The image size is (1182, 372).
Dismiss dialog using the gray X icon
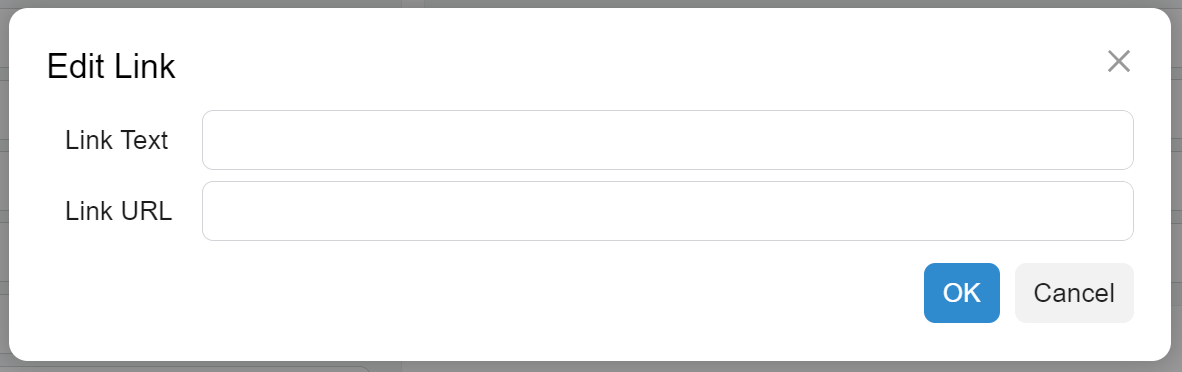(x=1119, y=61)
